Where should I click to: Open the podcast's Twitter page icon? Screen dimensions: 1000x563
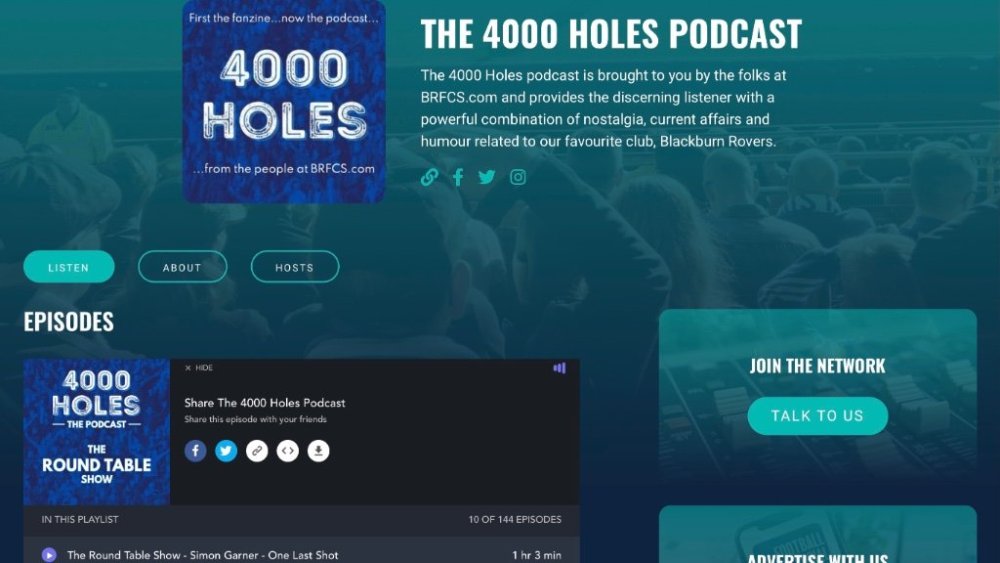(x=487, y=177)
